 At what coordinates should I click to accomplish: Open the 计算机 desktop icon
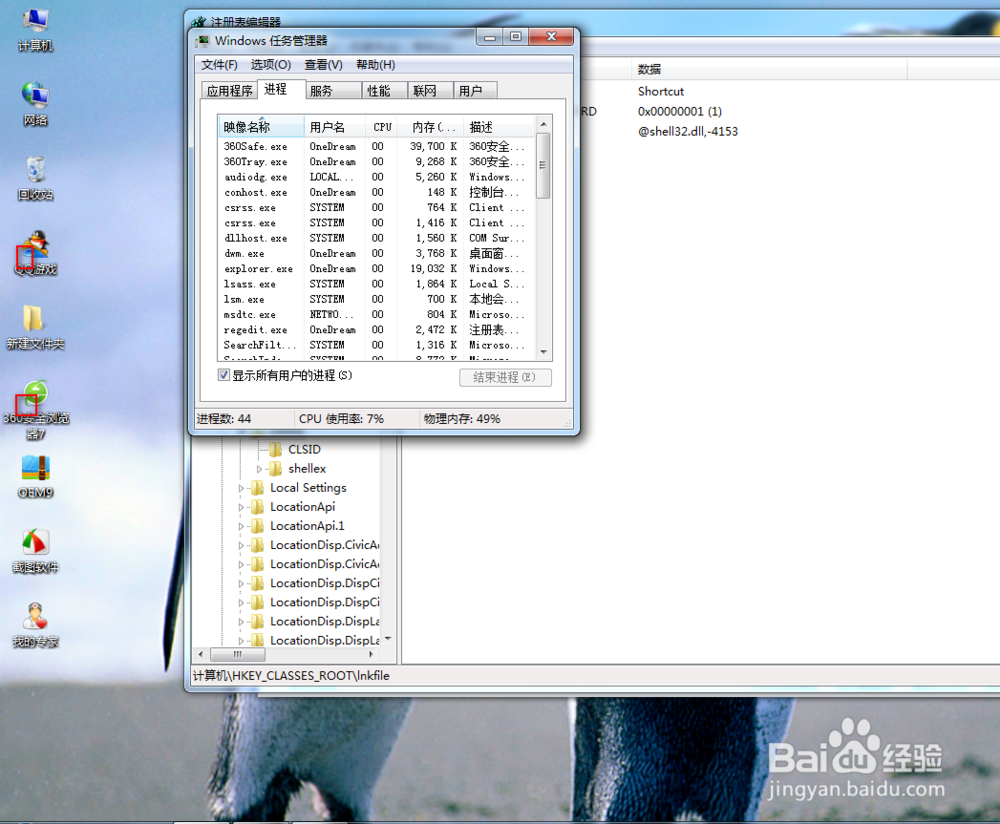pos(35,30)
